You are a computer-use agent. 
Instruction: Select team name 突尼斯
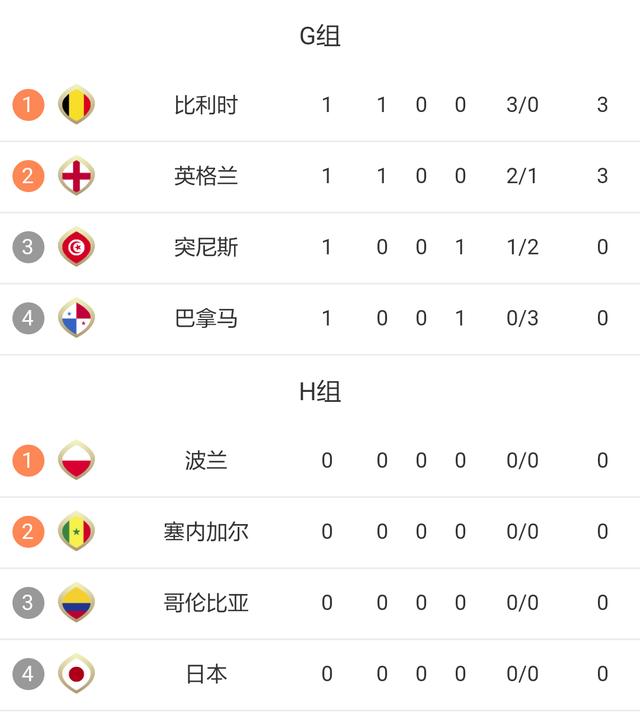[206, 247]
